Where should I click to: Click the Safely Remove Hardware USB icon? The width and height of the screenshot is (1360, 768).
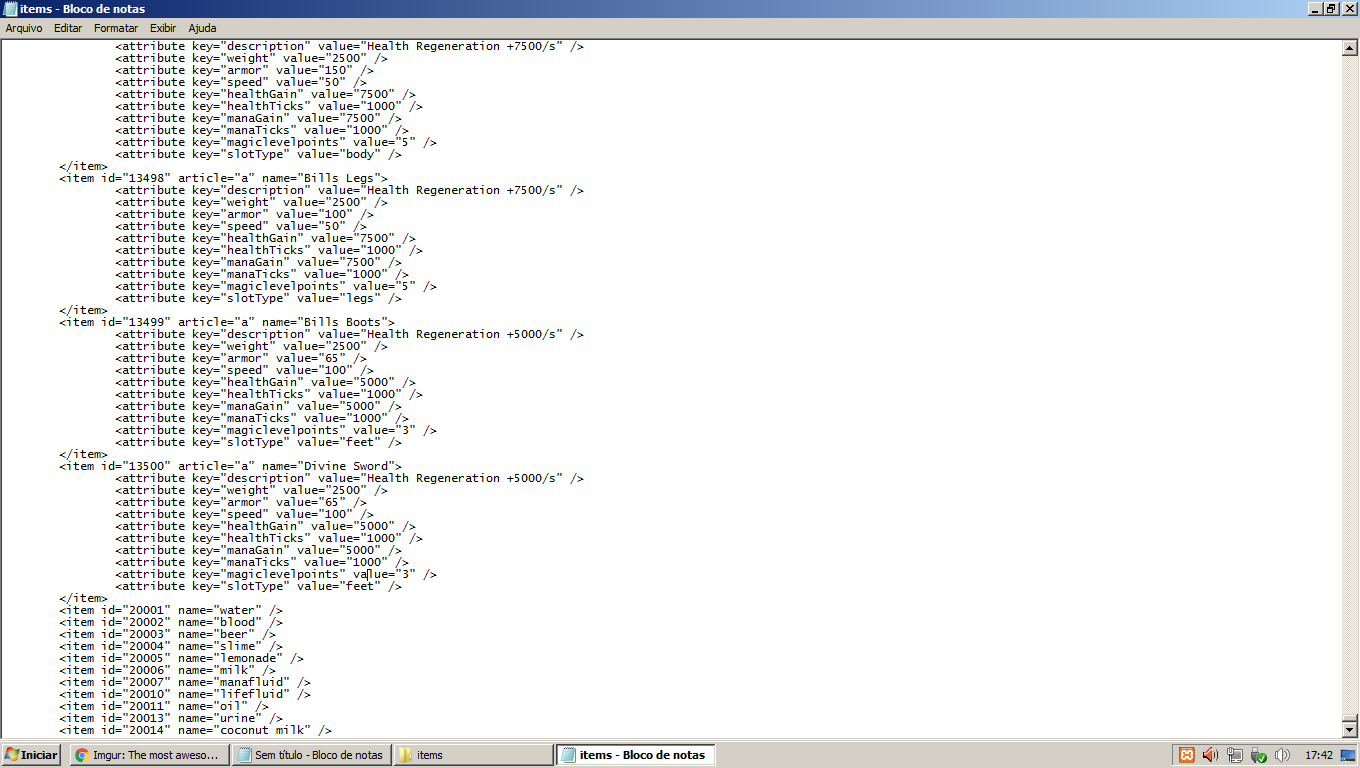(x=1259, y=755)
